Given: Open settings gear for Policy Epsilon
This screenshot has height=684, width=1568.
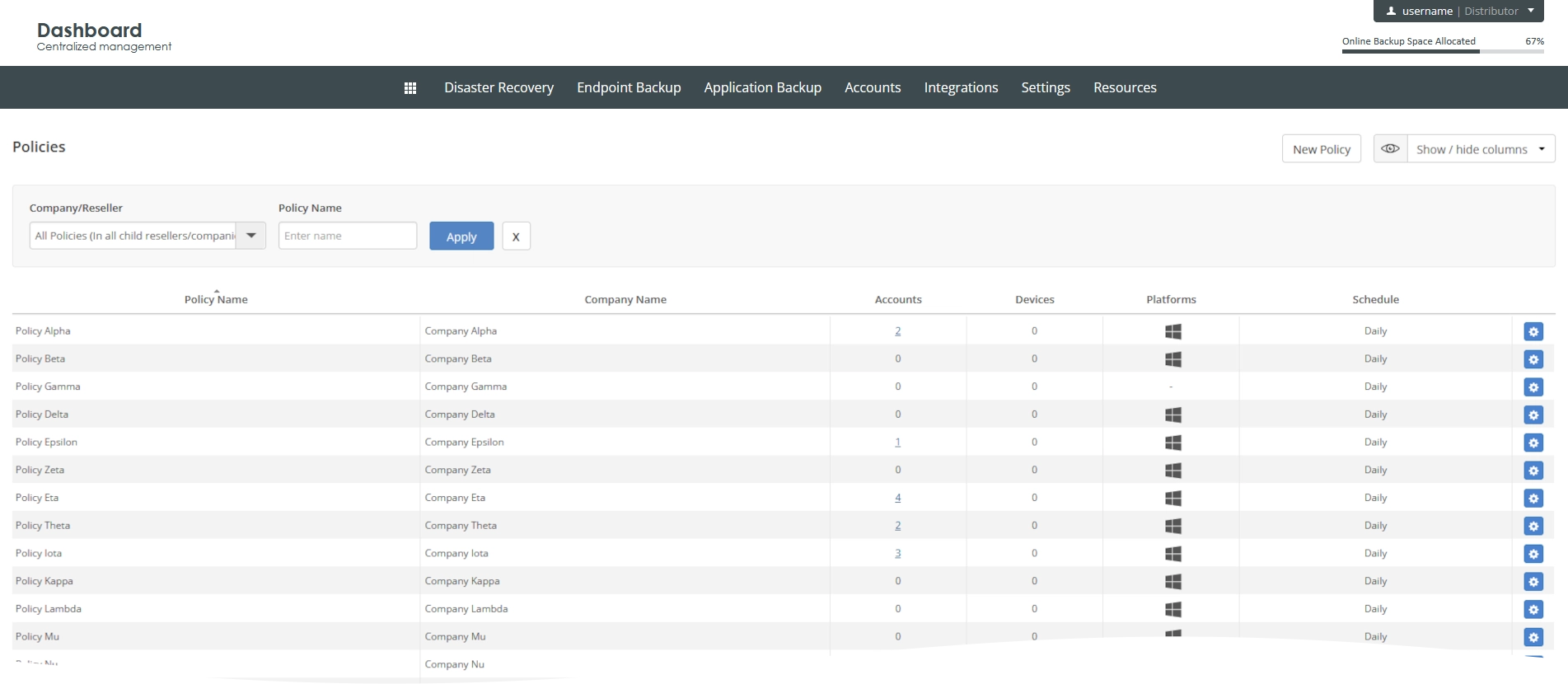Looking at the screenshot, I should coord(1533,443).
